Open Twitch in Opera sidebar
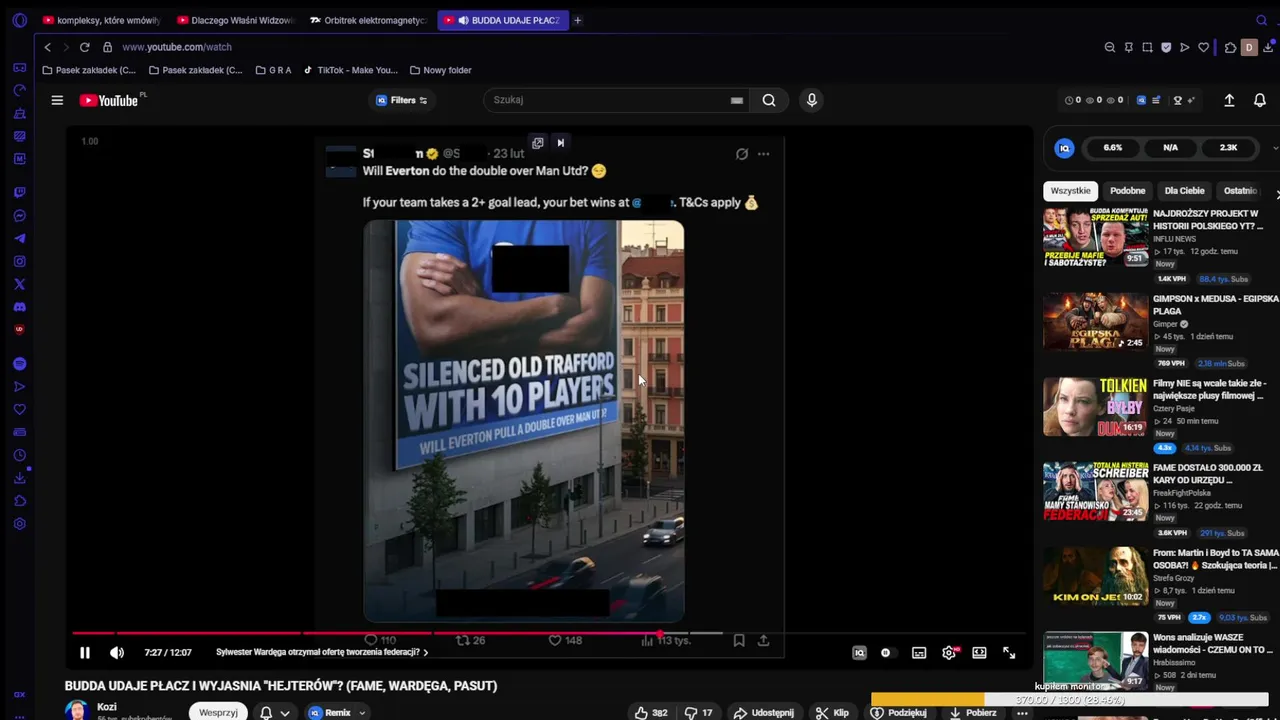 point(19,192)
